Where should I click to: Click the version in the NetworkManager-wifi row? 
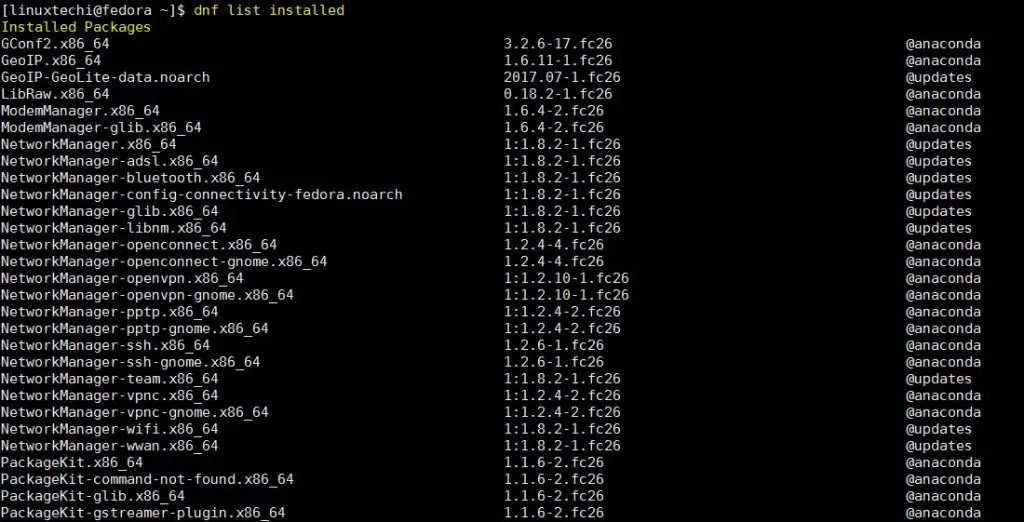pyautogui.click(x=562, y=429)
